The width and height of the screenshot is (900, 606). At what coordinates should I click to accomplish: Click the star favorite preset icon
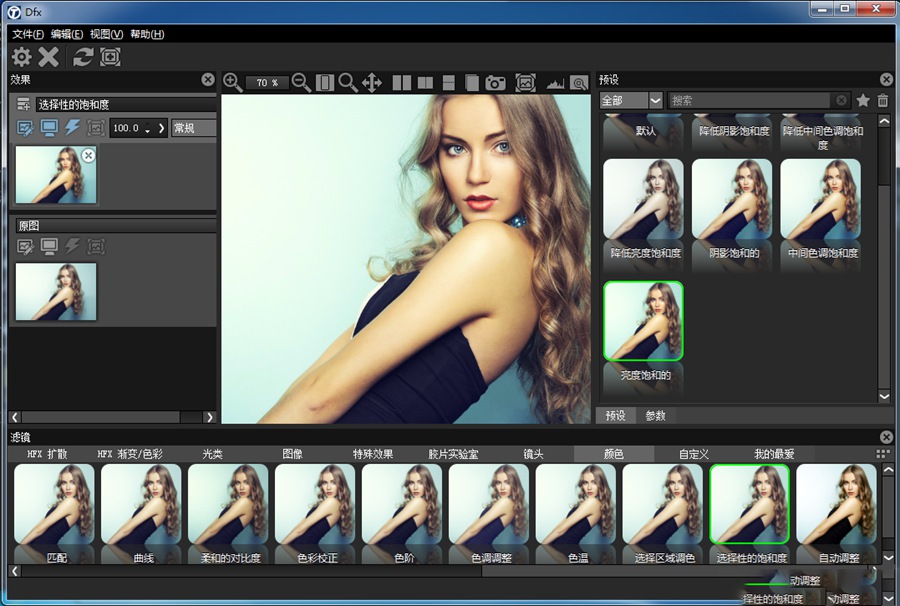coord(863,100)
